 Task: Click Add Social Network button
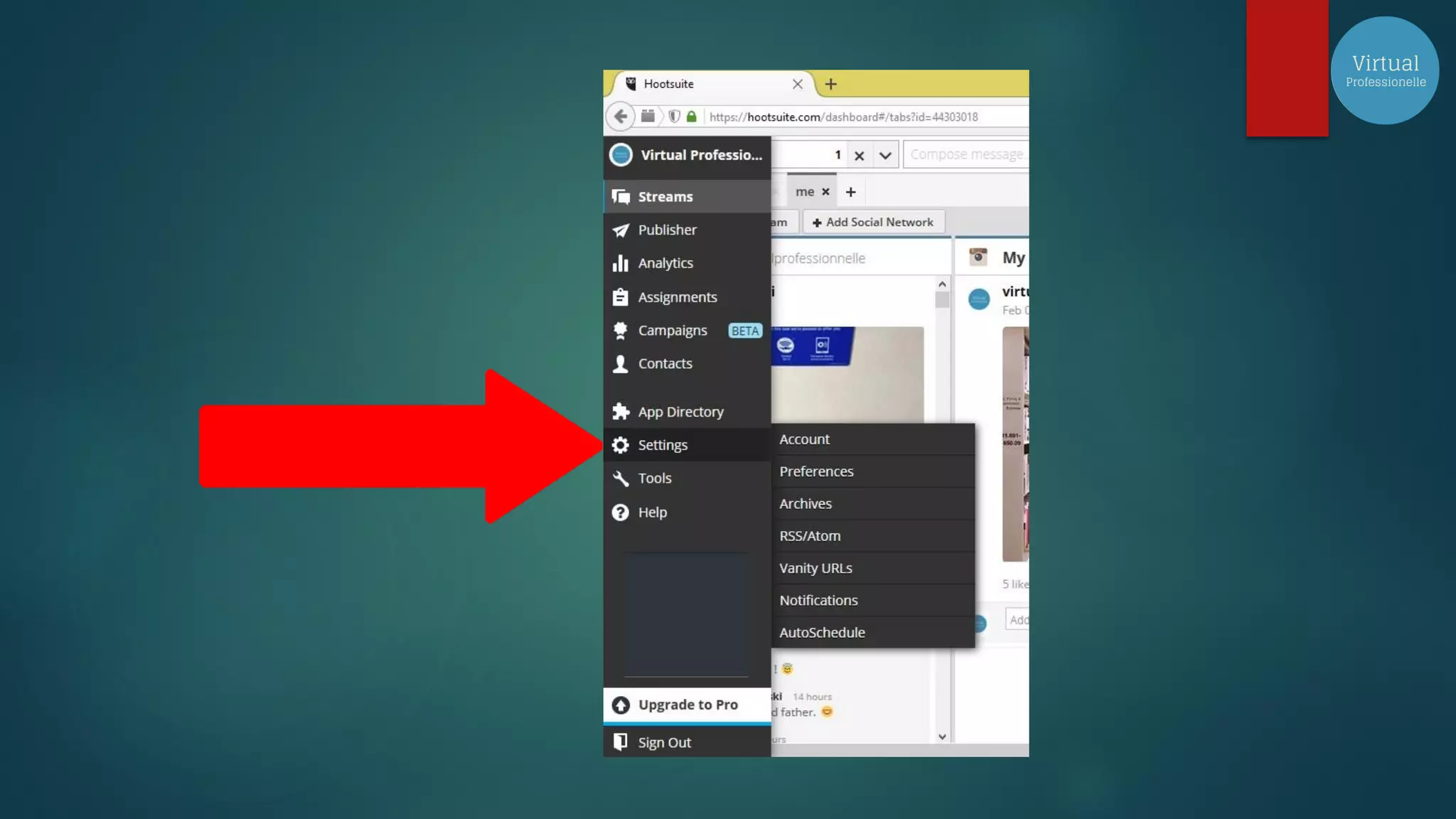(873, 223)
